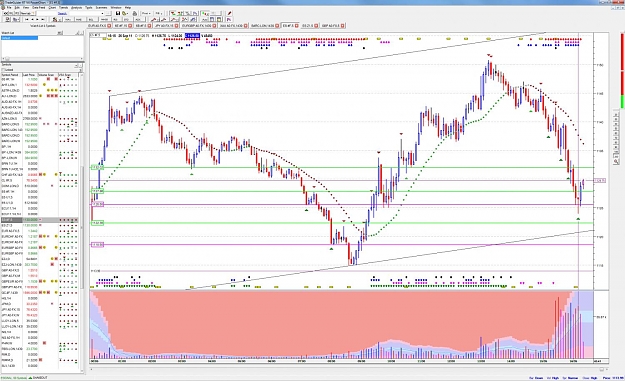Screen dimensions: 625x381
Task: Sort by the Last Price column header
Action: point(29,75)
